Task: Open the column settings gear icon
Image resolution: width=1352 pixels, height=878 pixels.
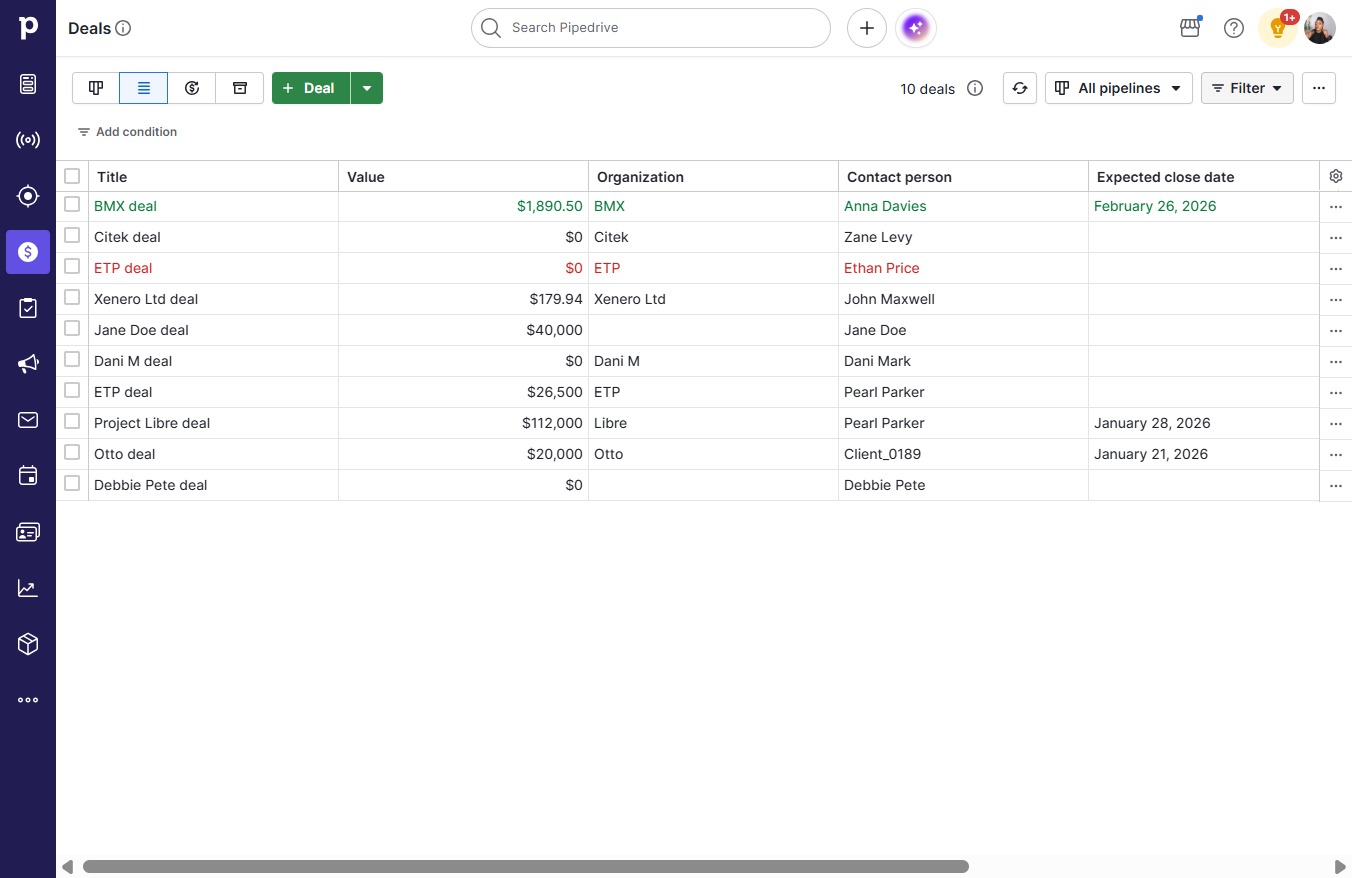Action: click(1336, 176)
